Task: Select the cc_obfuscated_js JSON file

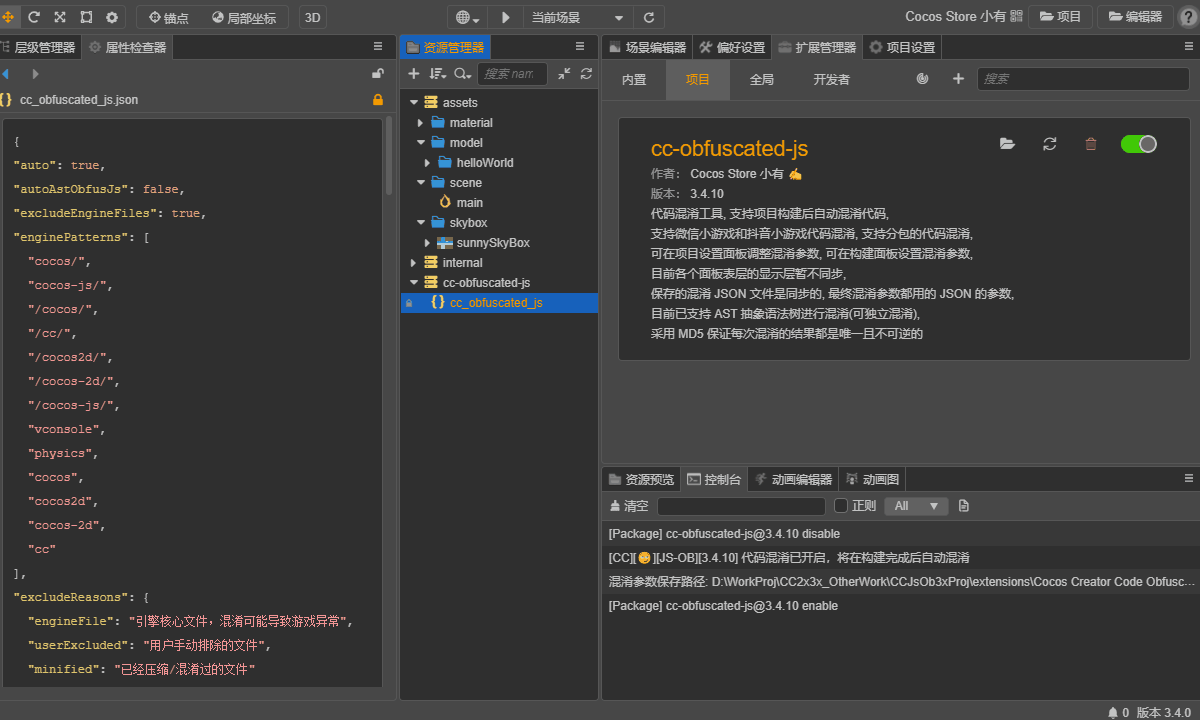Action: point(499,303)
